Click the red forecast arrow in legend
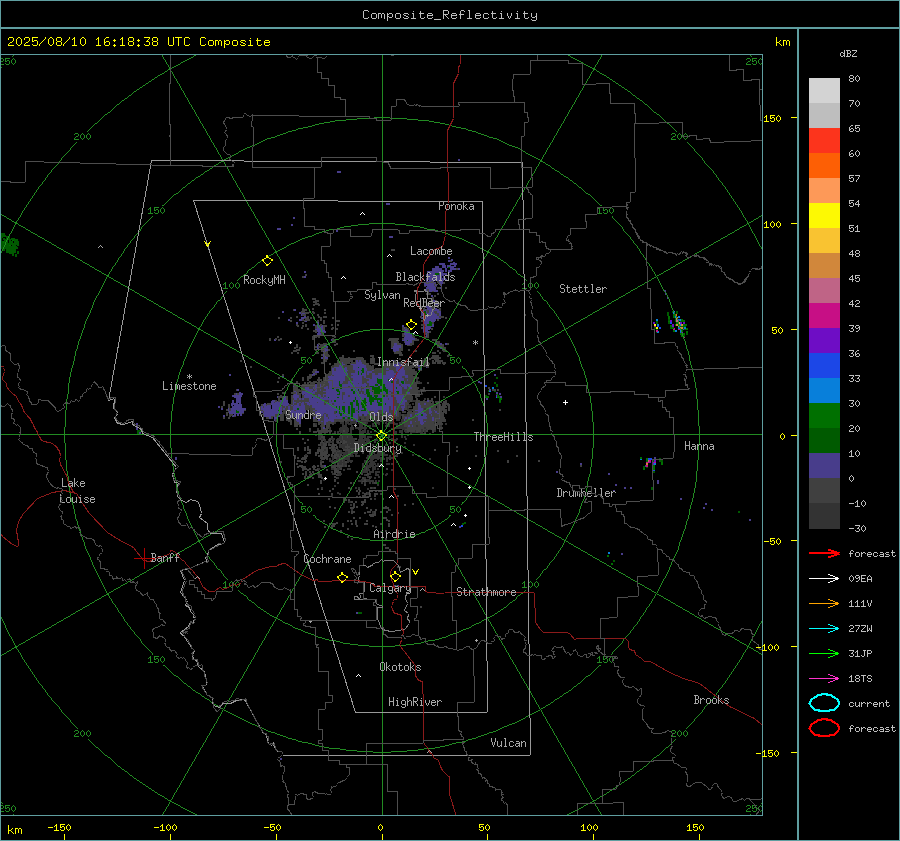Screen dimensions: 900x841 click(824, 553)
